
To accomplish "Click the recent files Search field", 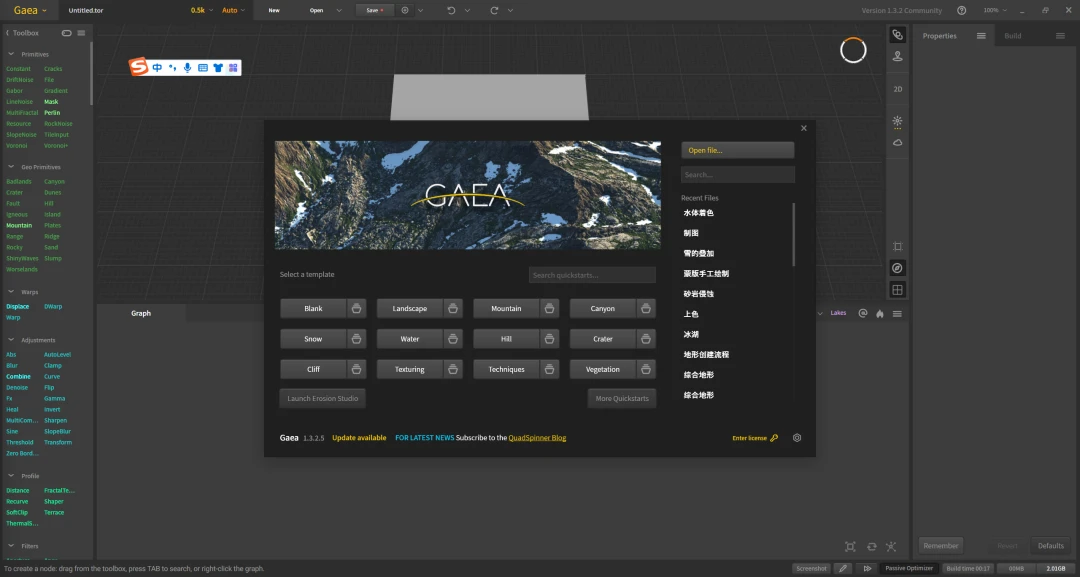I will [x=738, y=175].
